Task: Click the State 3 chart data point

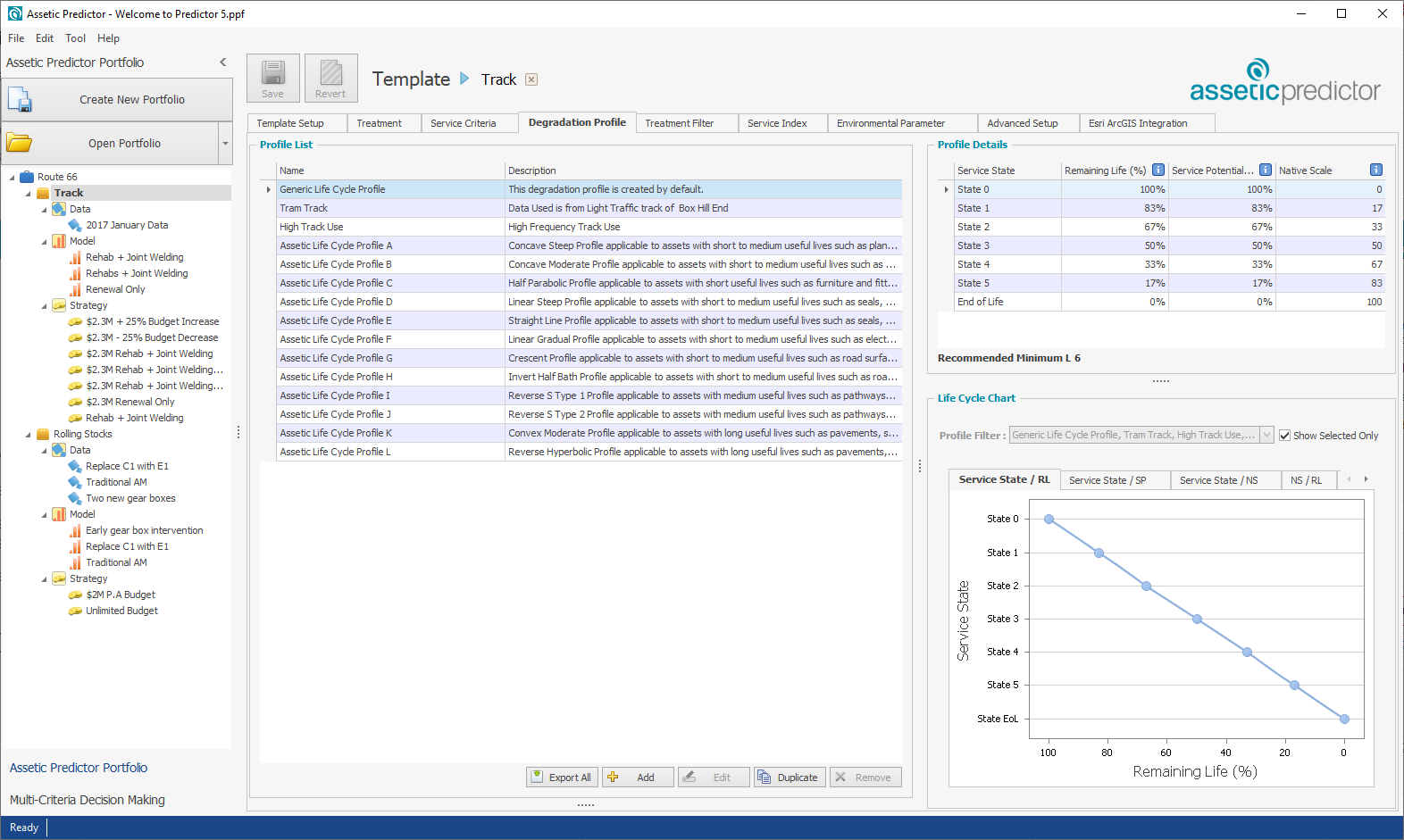Action: point(1197,619)
